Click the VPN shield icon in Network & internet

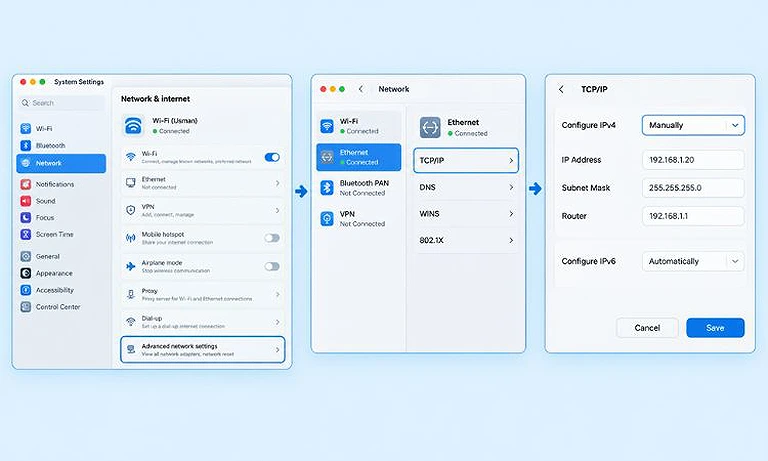point(131,210)
